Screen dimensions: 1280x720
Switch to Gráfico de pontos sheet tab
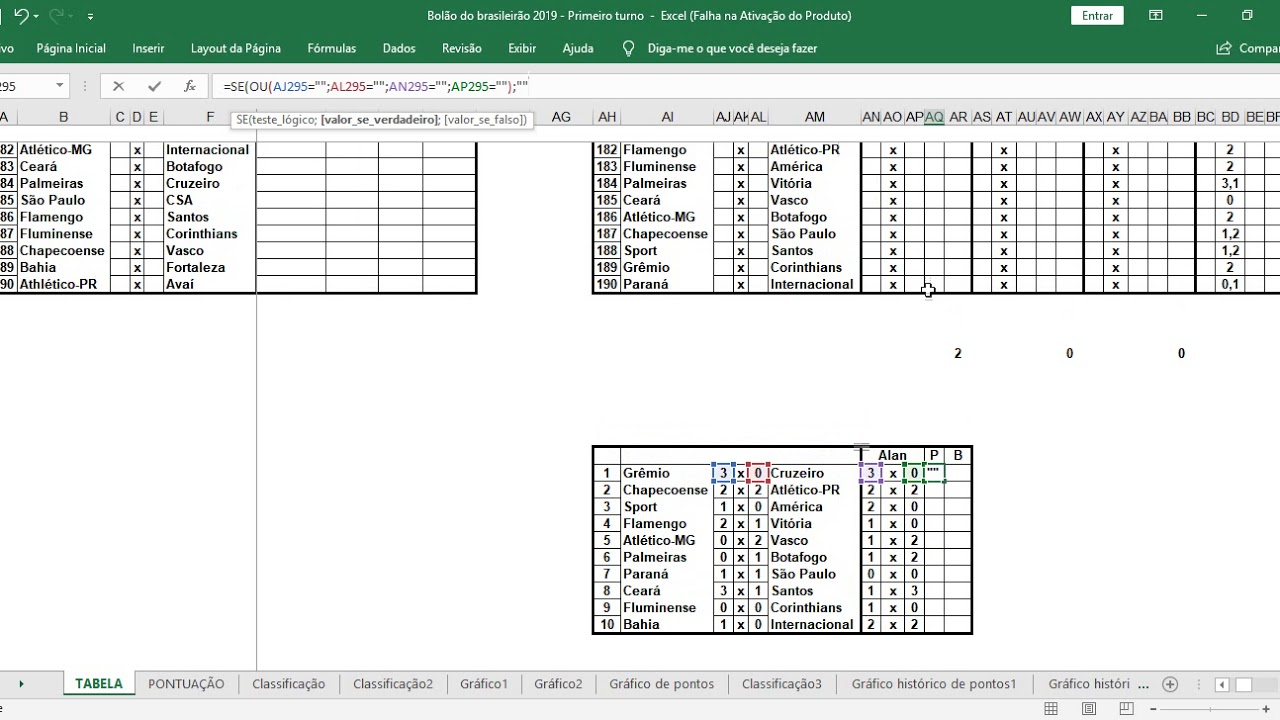(x=661, y=684)
